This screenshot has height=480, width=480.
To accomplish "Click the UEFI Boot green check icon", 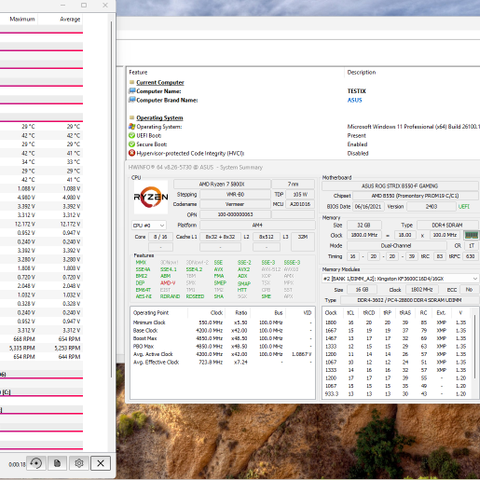I will point(132,136).
